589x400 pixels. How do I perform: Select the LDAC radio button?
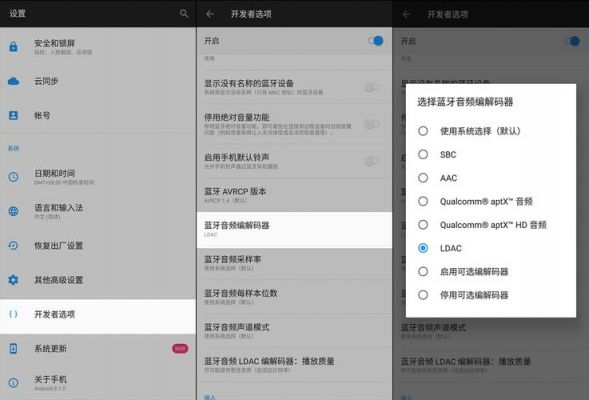tap(423, 248)
